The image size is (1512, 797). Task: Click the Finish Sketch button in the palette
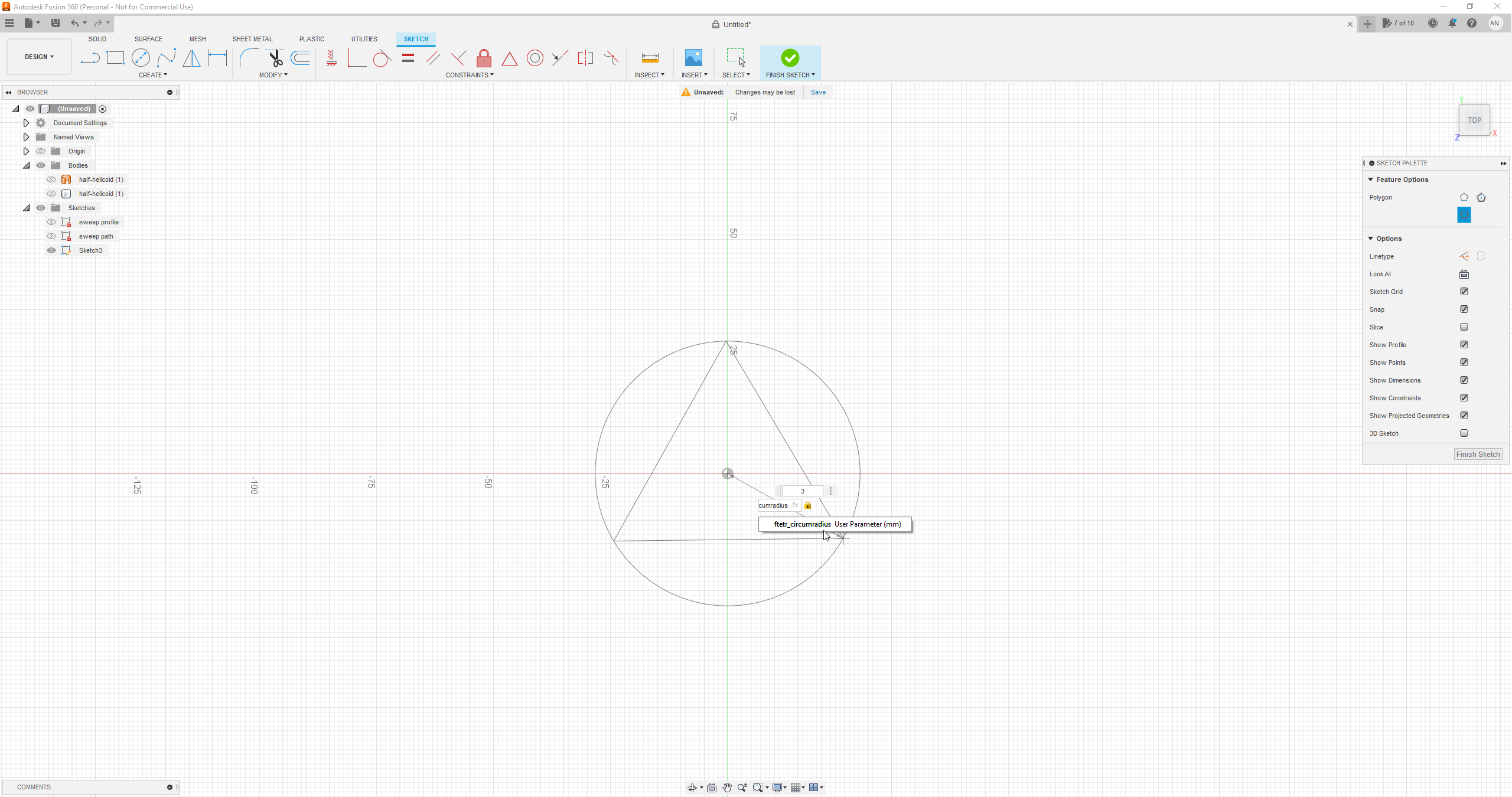coord(1478,454)
